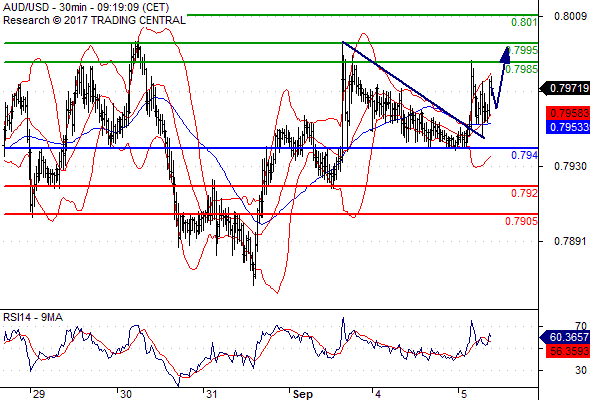Select the 0.7985 resistance level label

tap(522, 69)
